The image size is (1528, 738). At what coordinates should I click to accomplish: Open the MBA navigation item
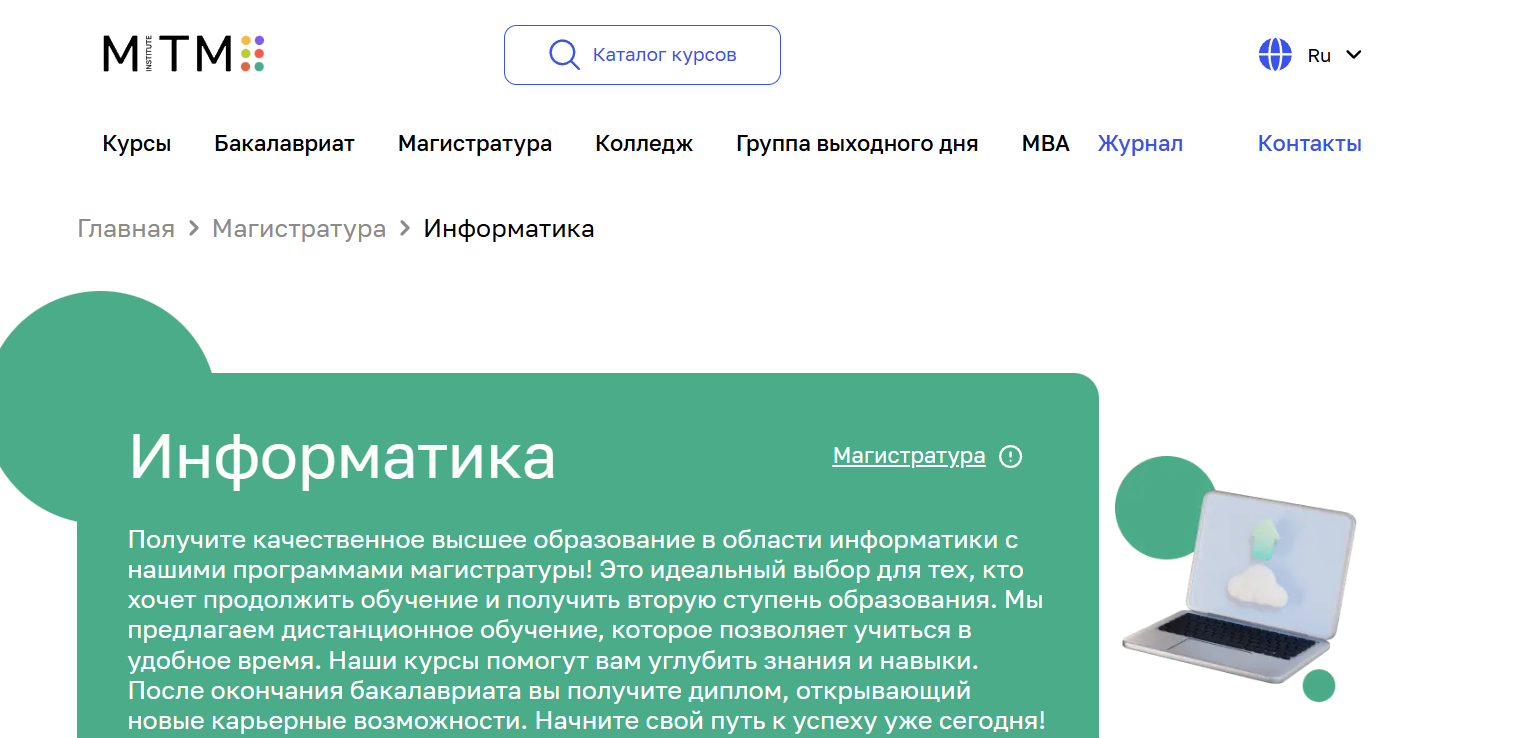click(x=1045, y=144)
